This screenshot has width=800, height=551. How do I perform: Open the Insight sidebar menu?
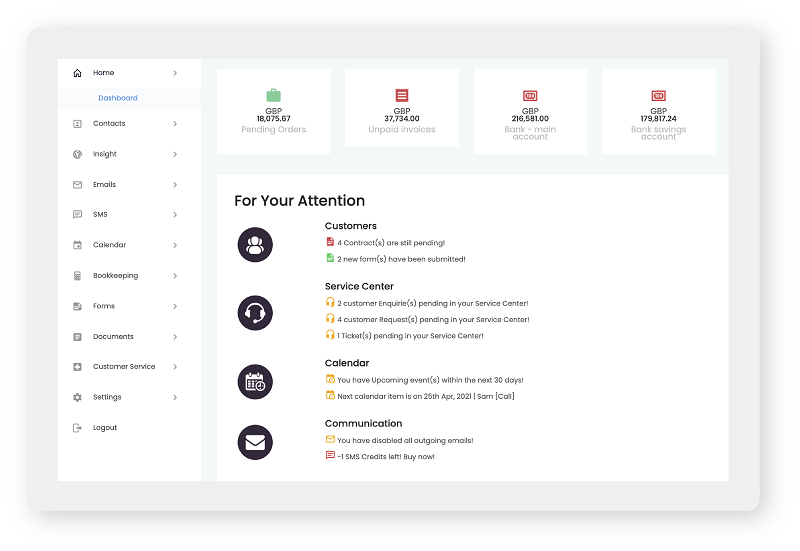point(105,154)
